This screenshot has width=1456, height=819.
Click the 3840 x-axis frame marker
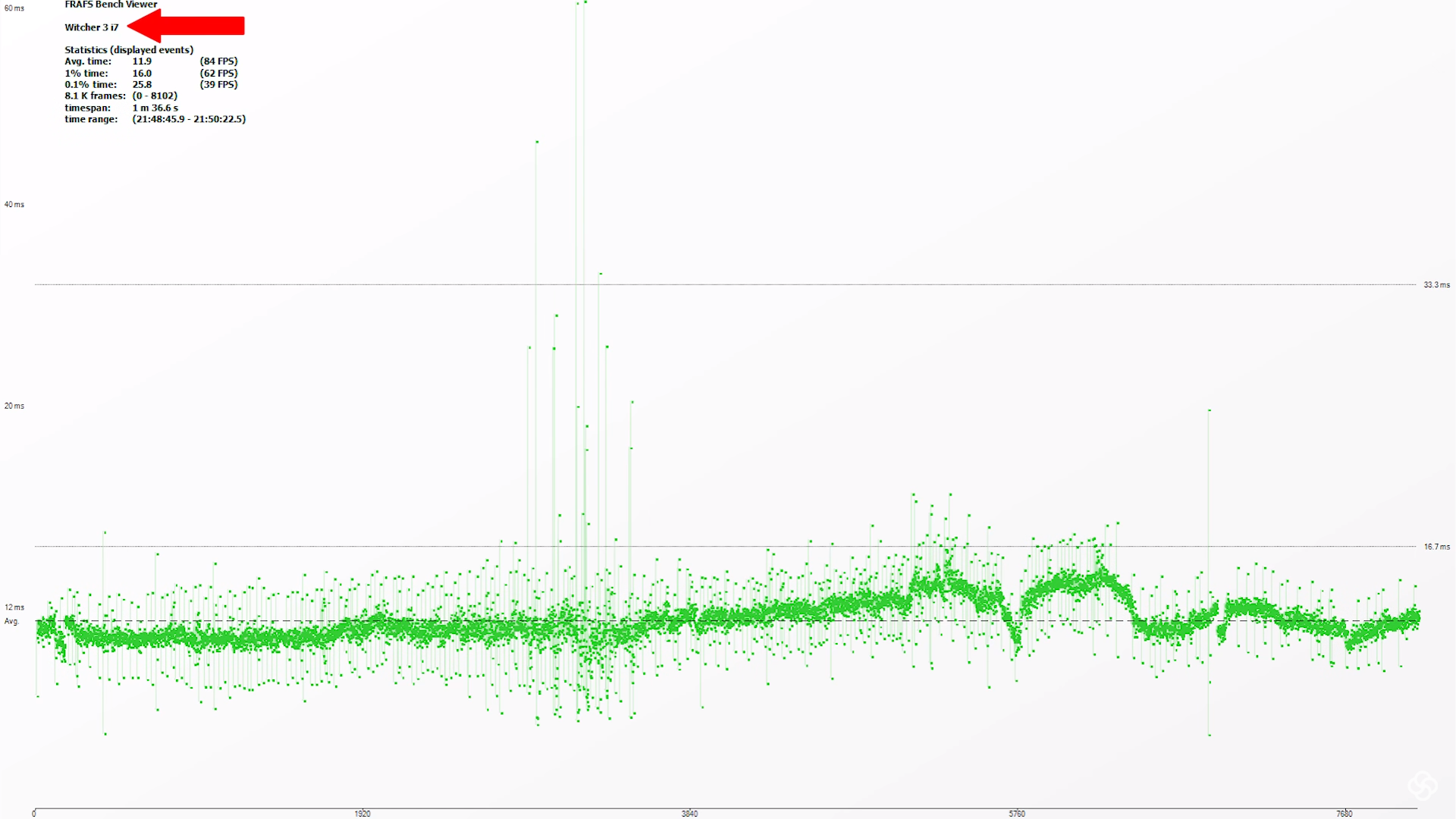pyautogui.click(x=689, y=814)
